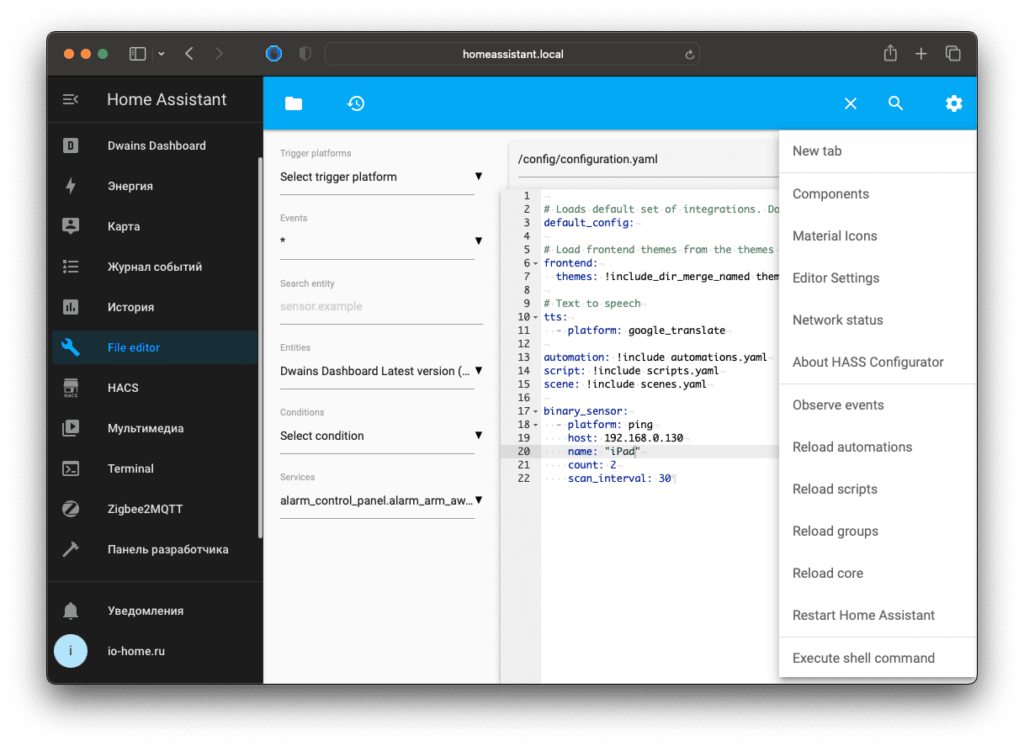
Task: Show Safari tab overview icon
Action: [953, 54]
